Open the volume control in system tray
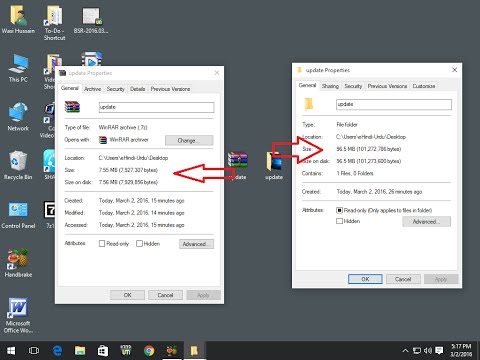Image resolution: width=480 pixels, height=360 pixels. (428, 351)
